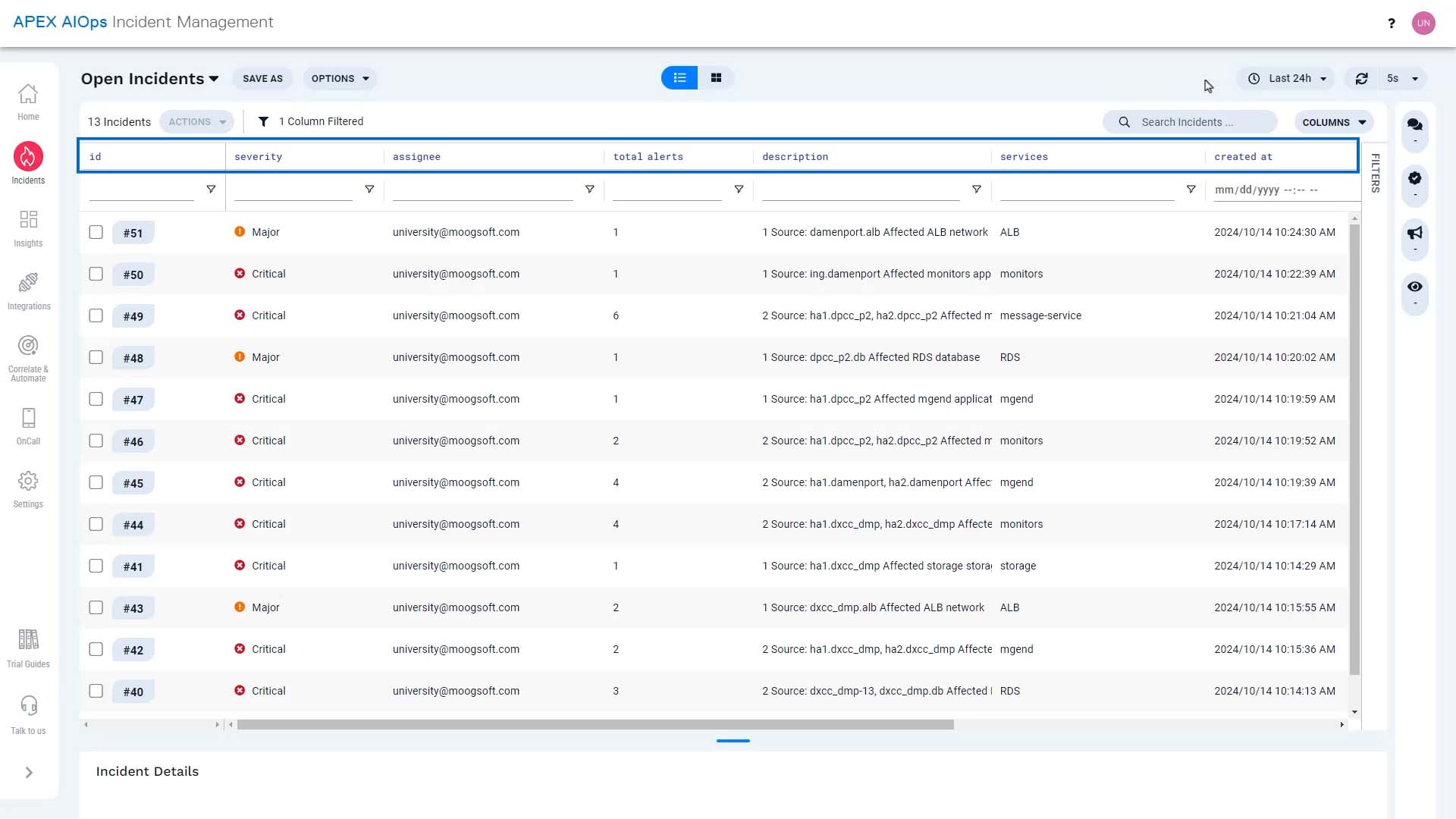This screenshot has width=1456, height=819.
Task: Select checkbox for incident #51
Action: coord(96,232)
